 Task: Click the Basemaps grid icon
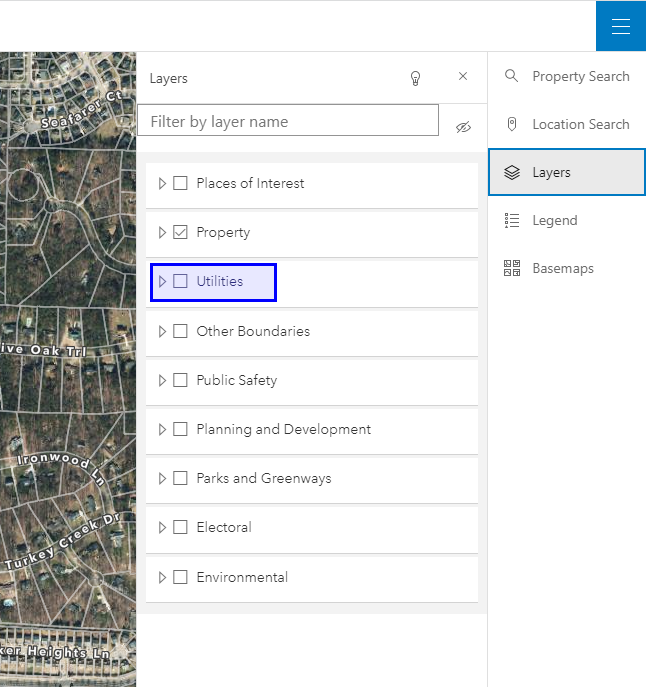(x=511, y=268)
